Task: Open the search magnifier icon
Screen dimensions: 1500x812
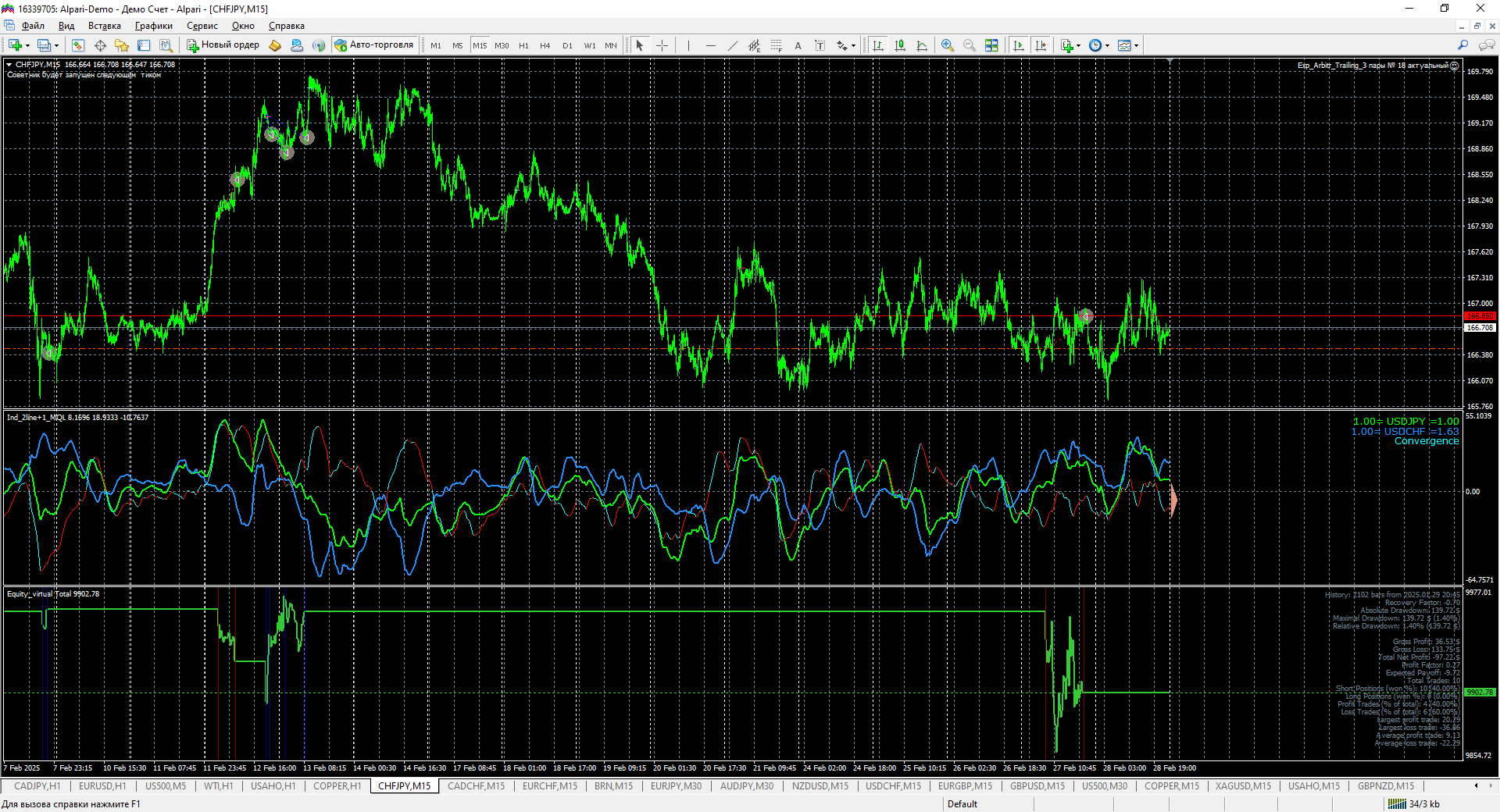Action: (x=1463, y=45)
